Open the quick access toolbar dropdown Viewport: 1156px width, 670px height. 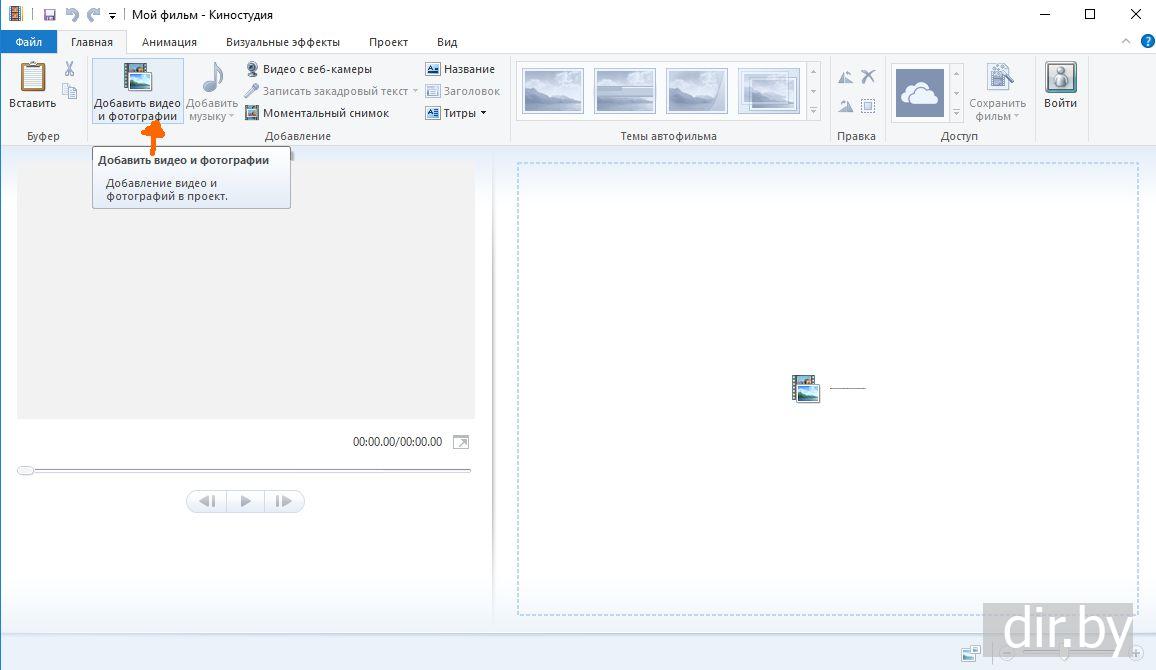[112, 16]
